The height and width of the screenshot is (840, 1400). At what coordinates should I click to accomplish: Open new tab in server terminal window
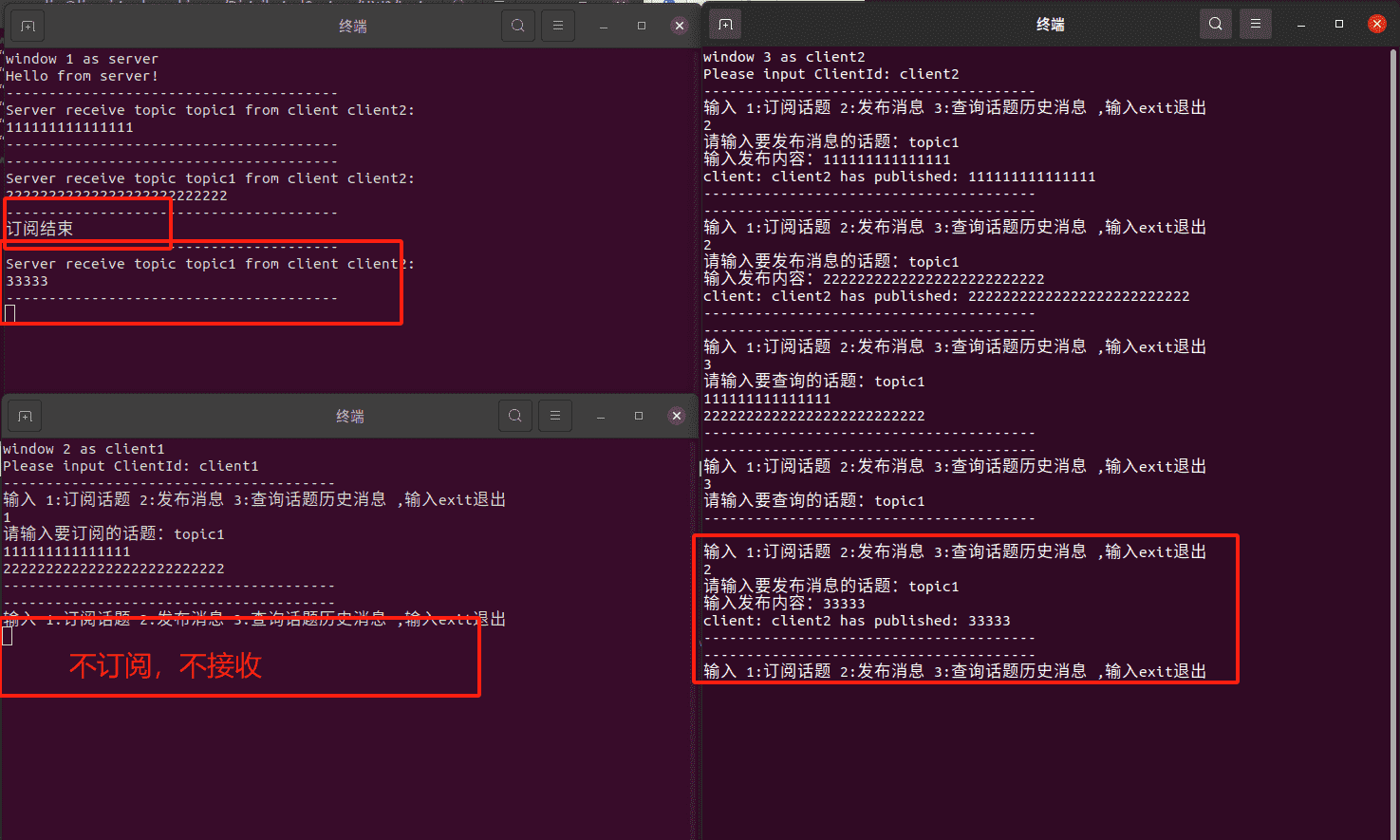pyautogui.click(x=28, y=26)
